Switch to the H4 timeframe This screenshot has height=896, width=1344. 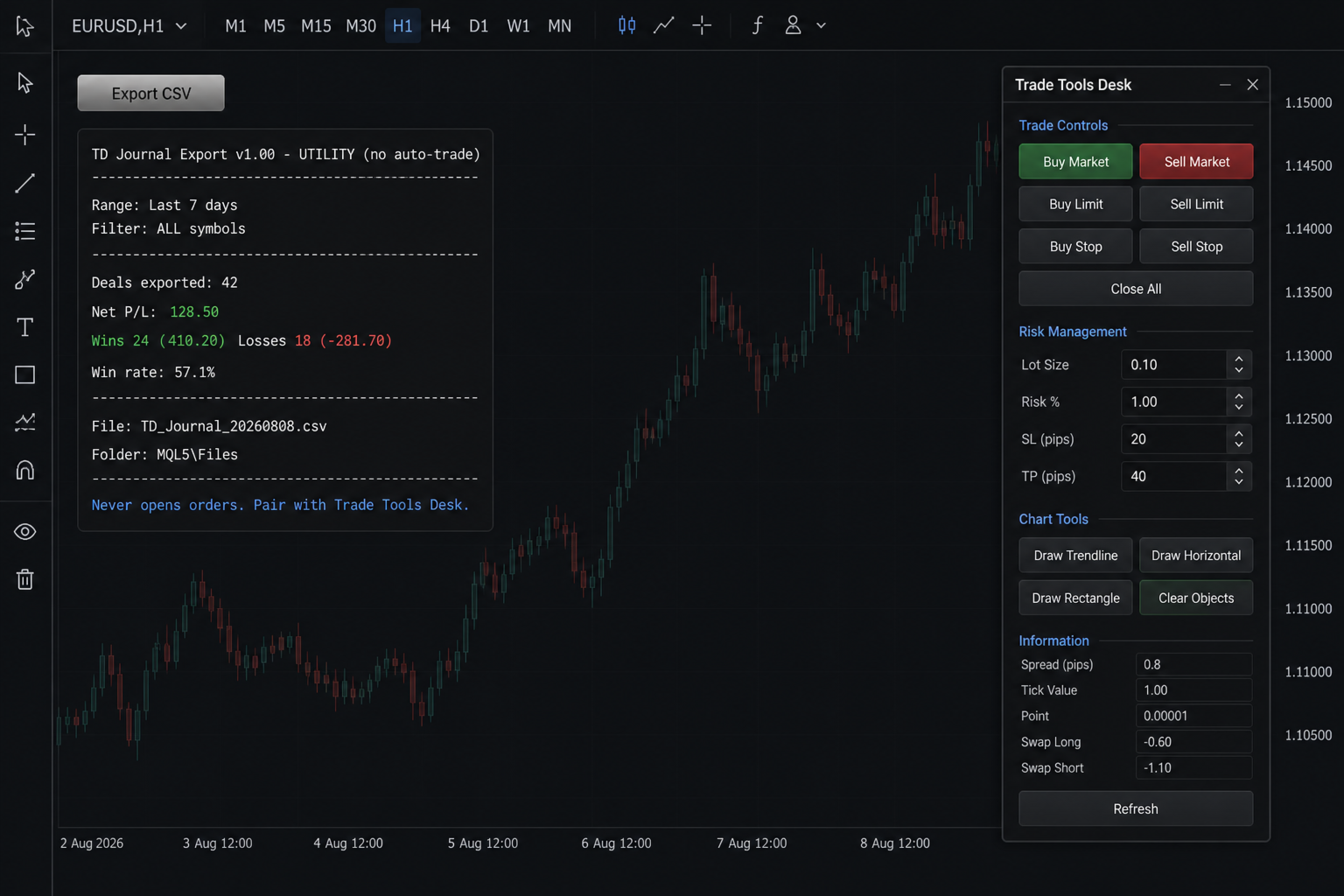[x=440, y=26]
